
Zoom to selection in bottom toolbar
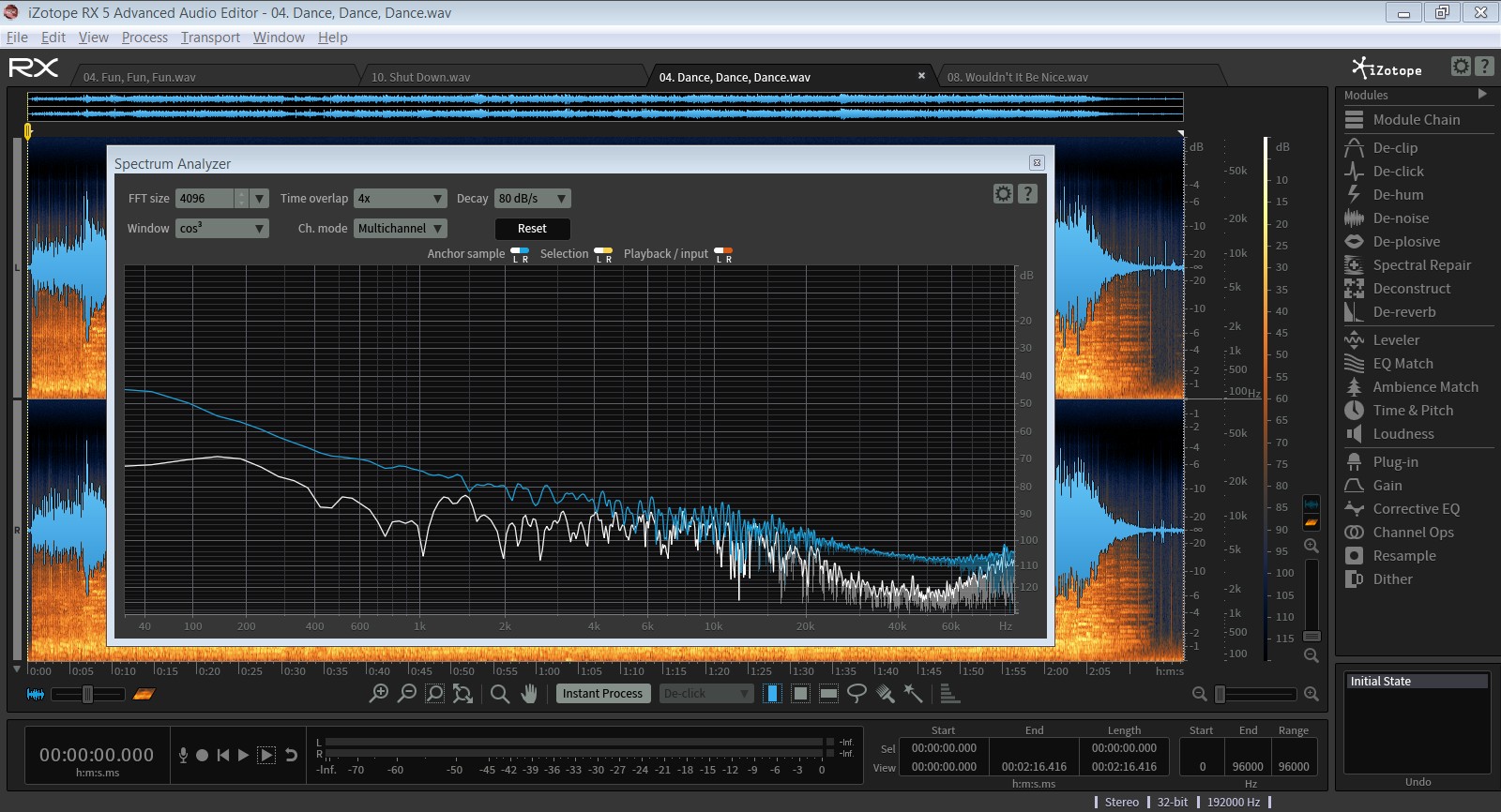point(434,693)
